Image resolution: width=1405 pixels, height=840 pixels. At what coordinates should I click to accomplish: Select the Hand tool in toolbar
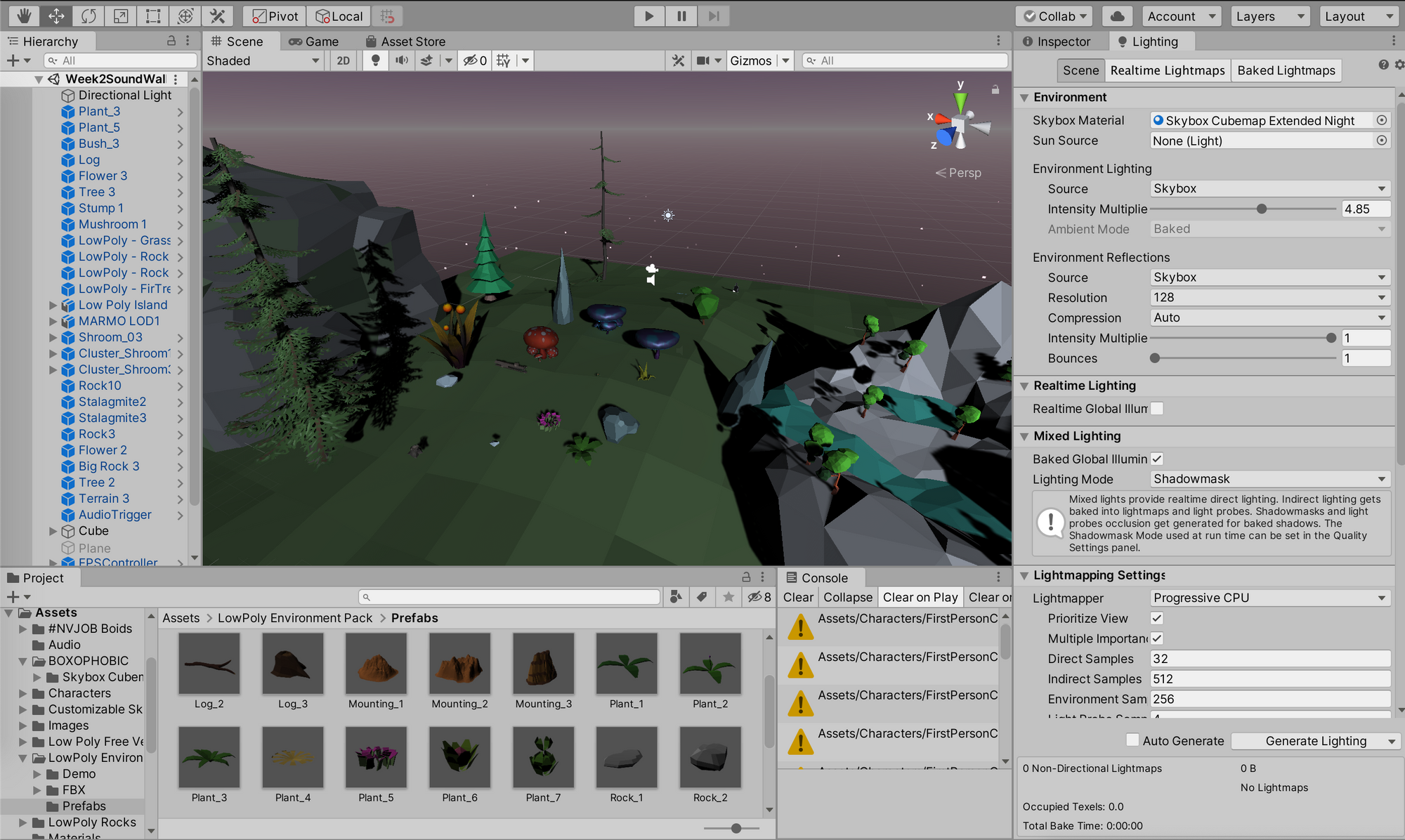click(x=24, y=15)
